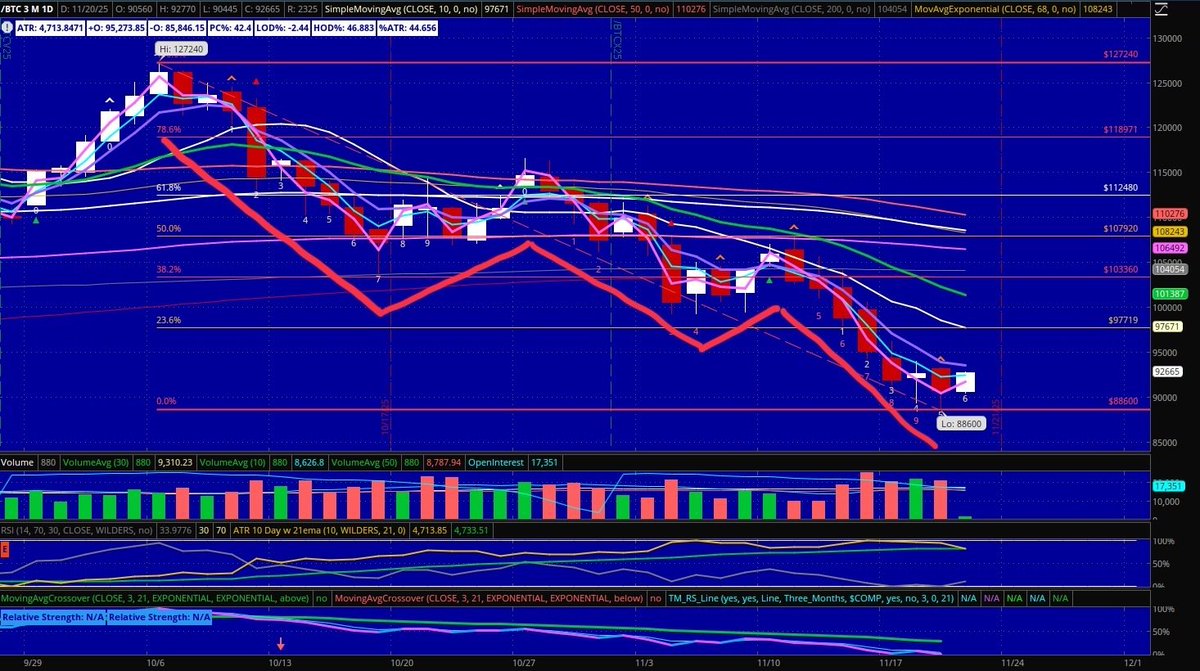The height and width of the screenshot is (671, 1200).
Task: Click the 50.0% Fibonacci level label
Action: point(168,229)
